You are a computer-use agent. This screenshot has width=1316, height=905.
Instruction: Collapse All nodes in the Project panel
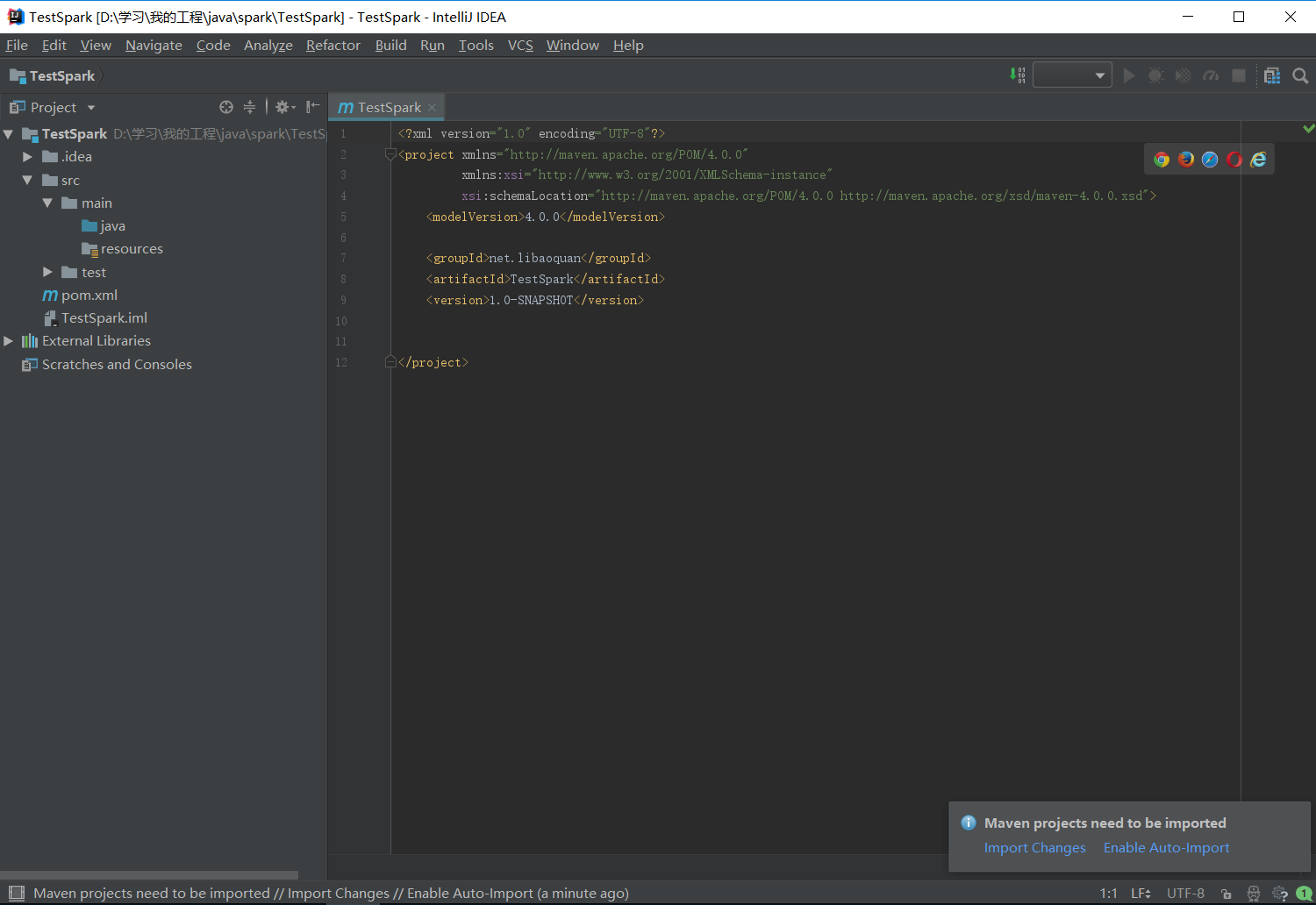tap(249, 106)
